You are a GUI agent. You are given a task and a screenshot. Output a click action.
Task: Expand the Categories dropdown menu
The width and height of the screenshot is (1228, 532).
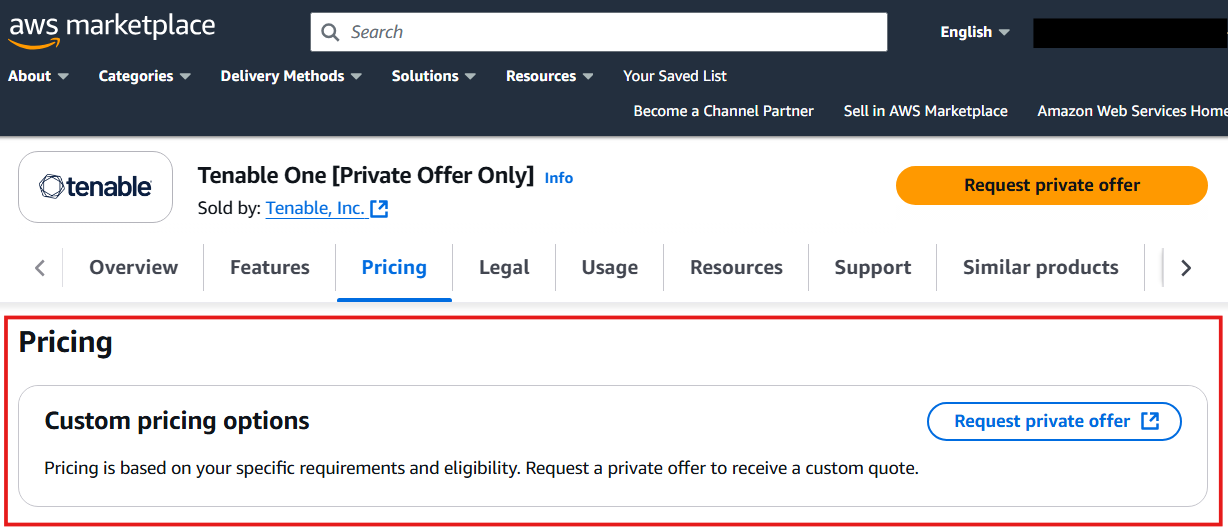[x=145, y=76]
